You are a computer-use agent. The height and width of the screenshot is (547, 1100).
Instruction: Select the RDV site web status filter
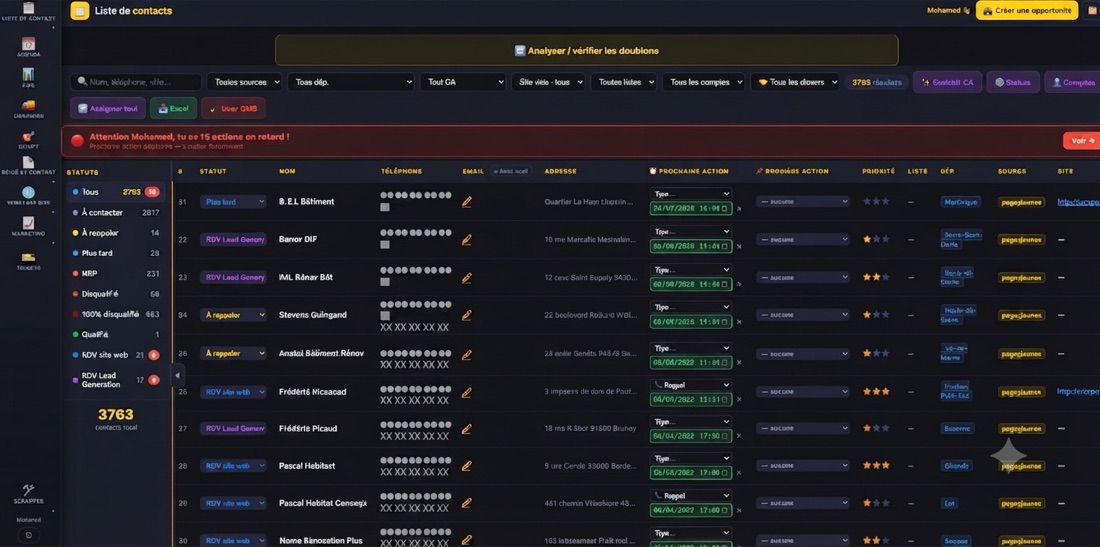(x=116, y=355)
